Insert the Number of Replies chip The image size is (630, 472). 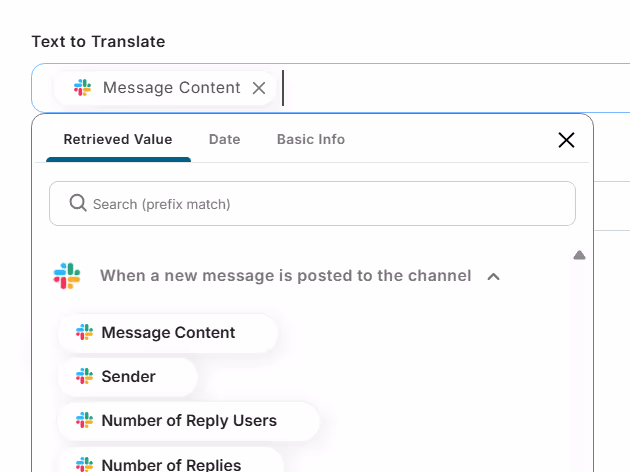click(x=171, y=462)
